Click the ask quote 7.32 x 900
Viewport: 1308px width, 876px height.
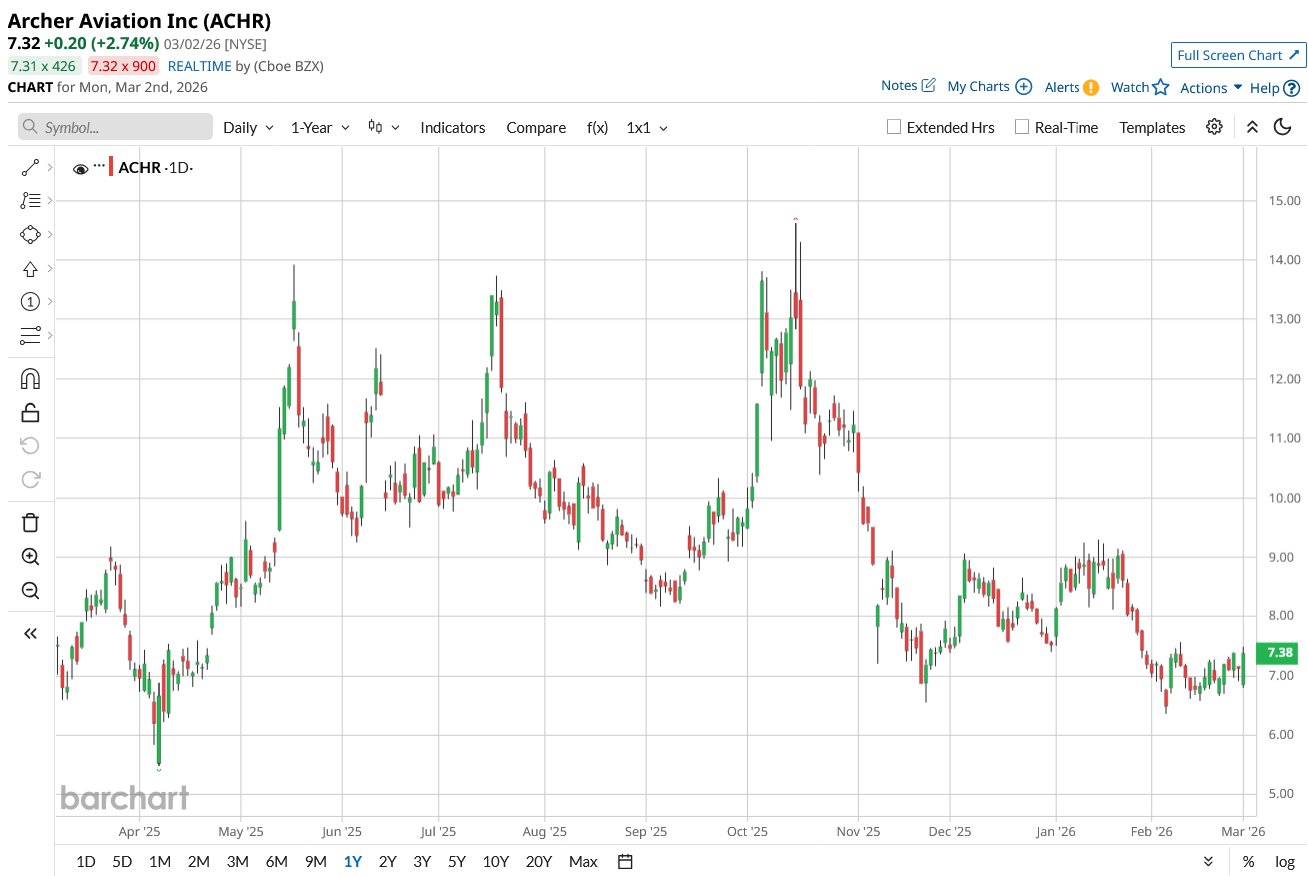pyautogui.click(x=122, y=66)
